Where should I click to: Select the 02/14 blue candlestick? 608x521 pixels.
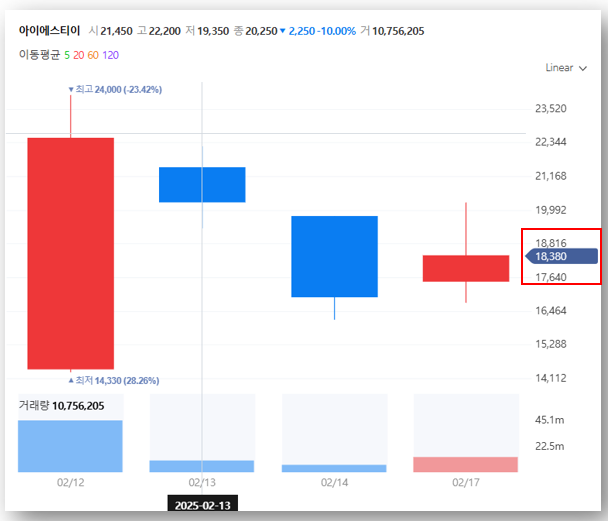(334, 256)
